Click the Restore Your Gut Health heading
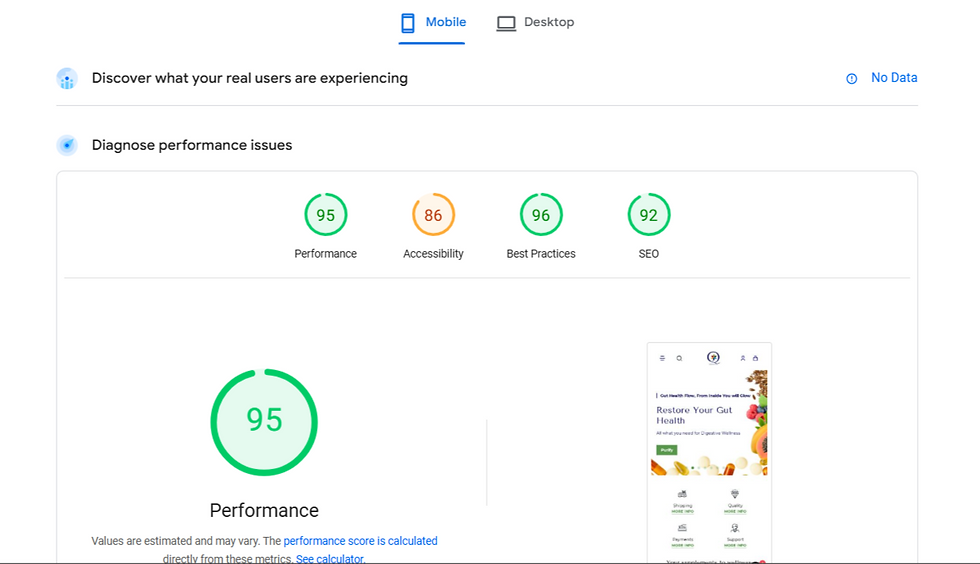 click(694, 415)
